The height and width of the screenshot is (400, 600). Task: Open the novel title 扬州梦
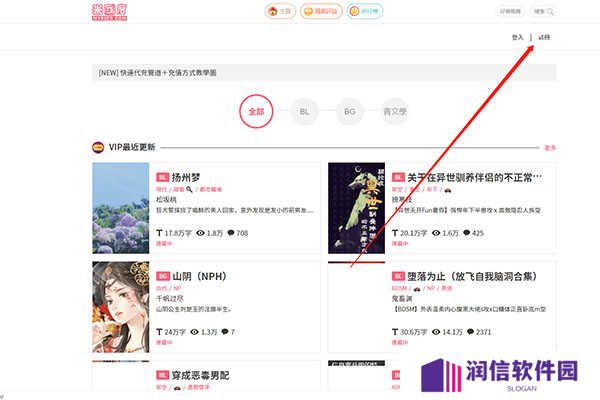(186, 178)
